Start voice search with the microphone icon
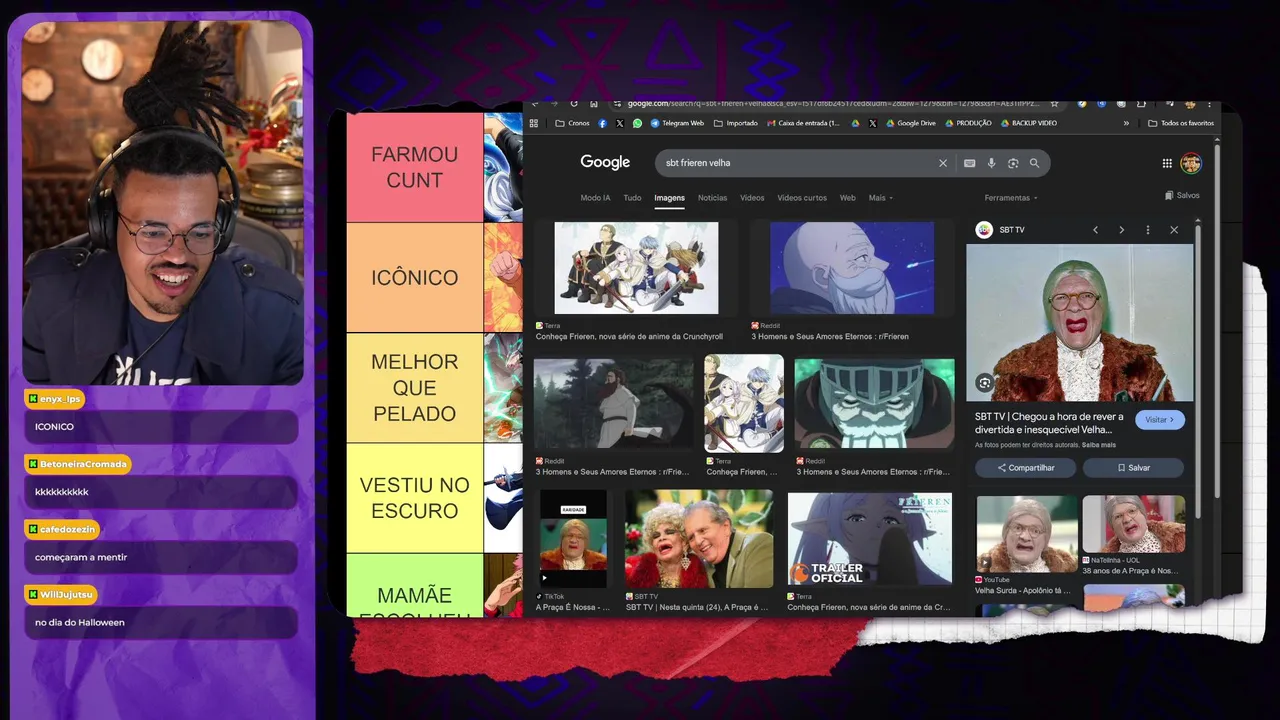This screenshot has height=720, width=1280. click(991, 163)
